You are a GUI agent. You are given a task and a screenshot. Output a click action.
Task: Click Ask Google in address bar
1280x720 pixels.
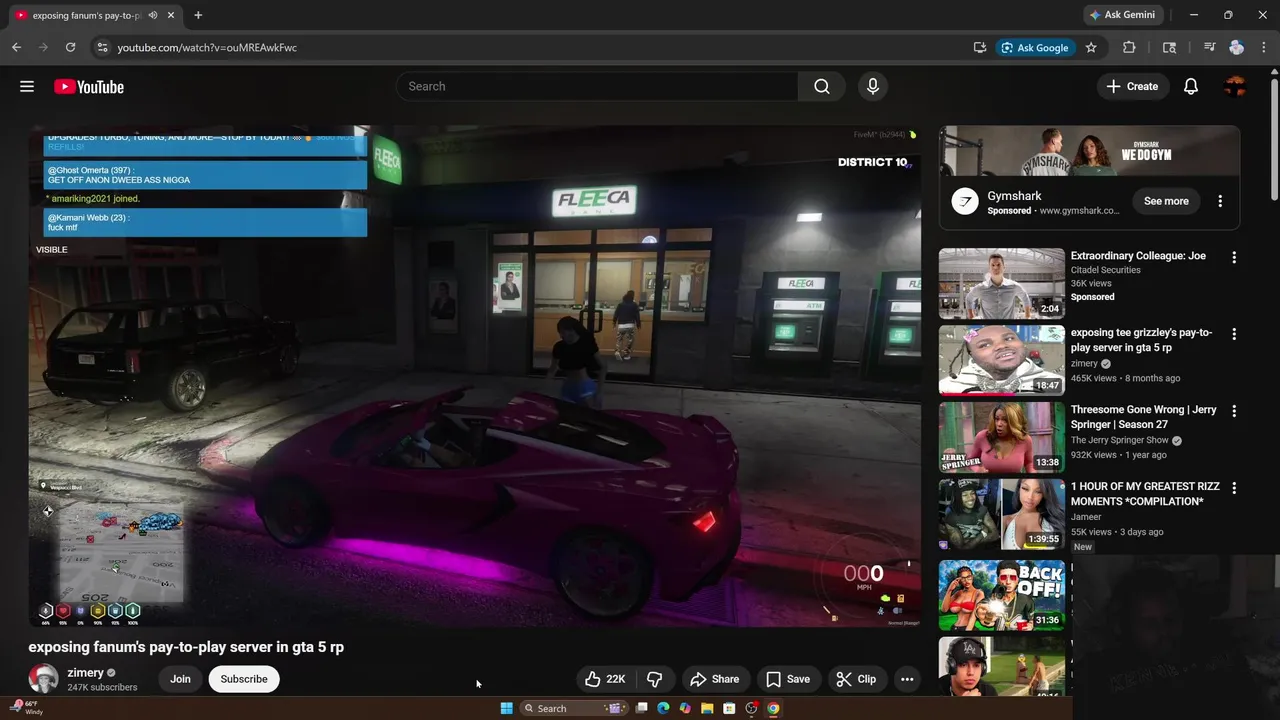(1035, 47)
